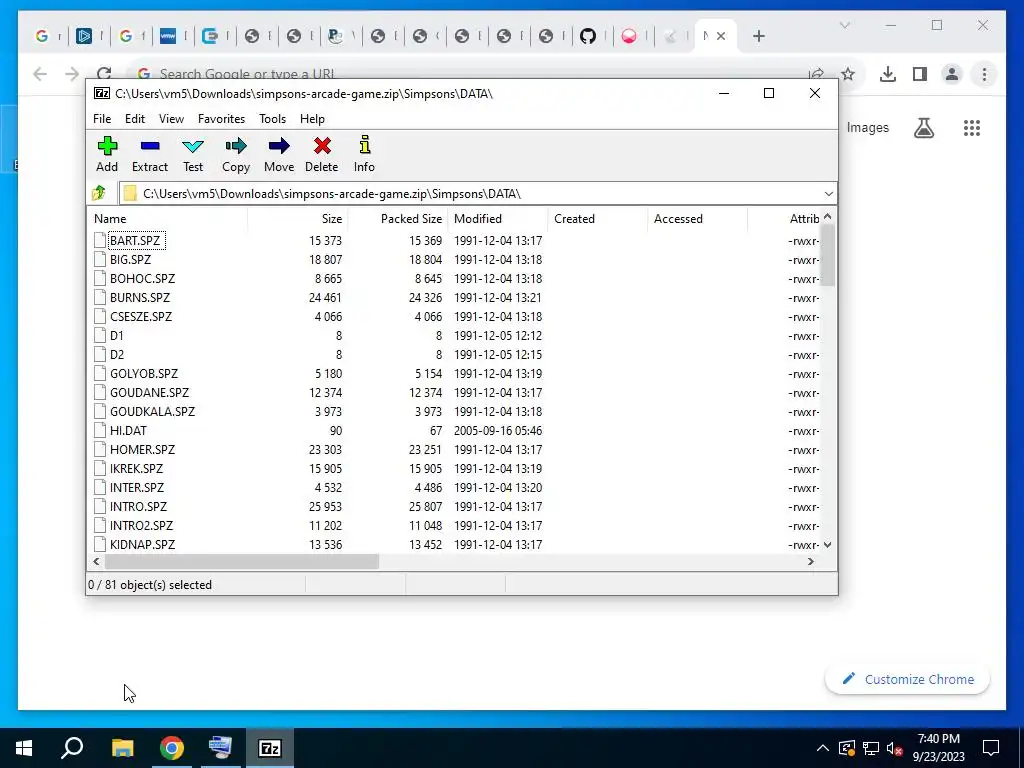Open Chrome tab search chevron
The height and width of the screenshot is (768, 1024).
tap(844, 25)
